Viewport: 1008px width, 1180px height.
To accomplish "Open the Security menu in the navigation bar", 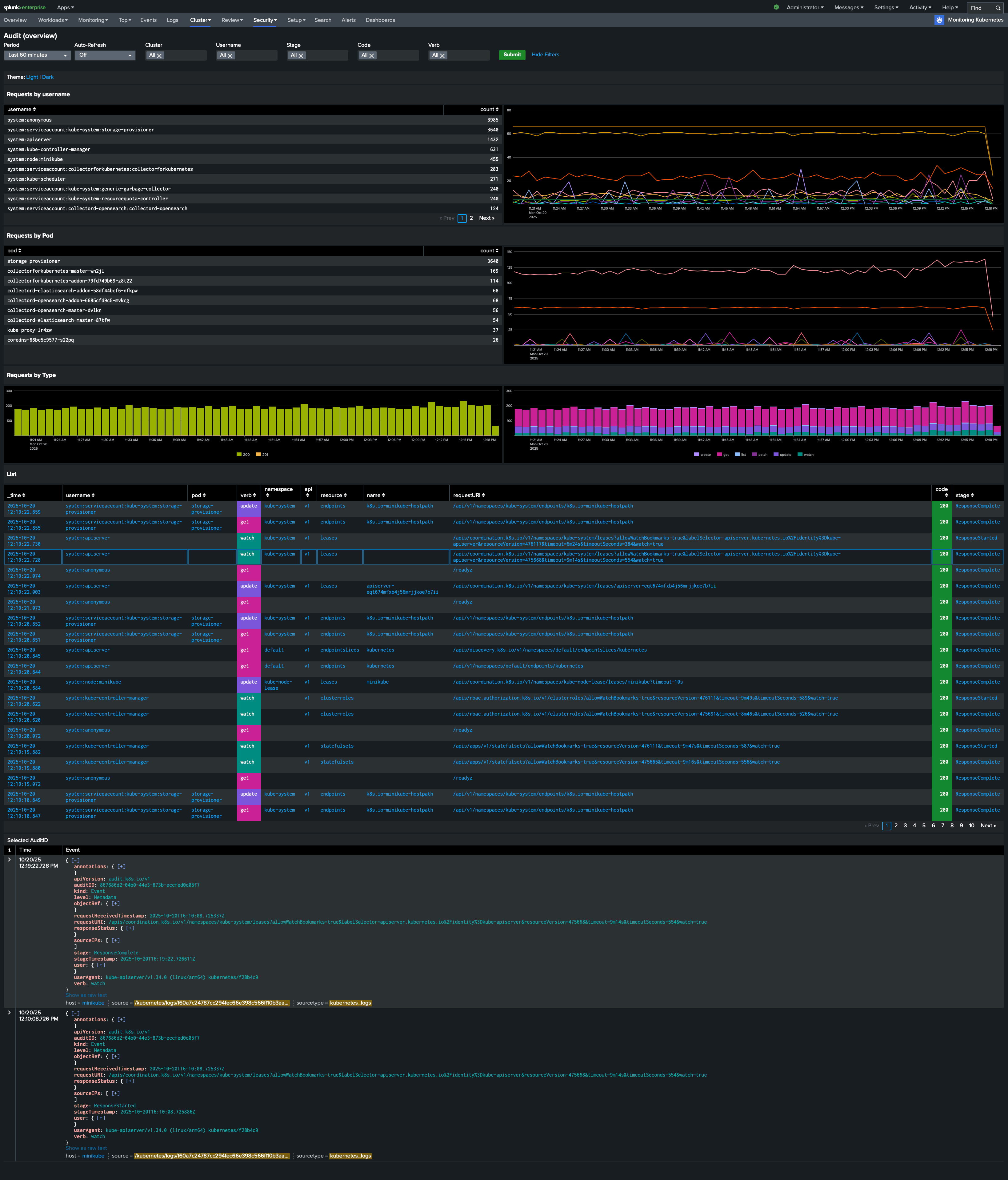I will click(x=265, y=20).
